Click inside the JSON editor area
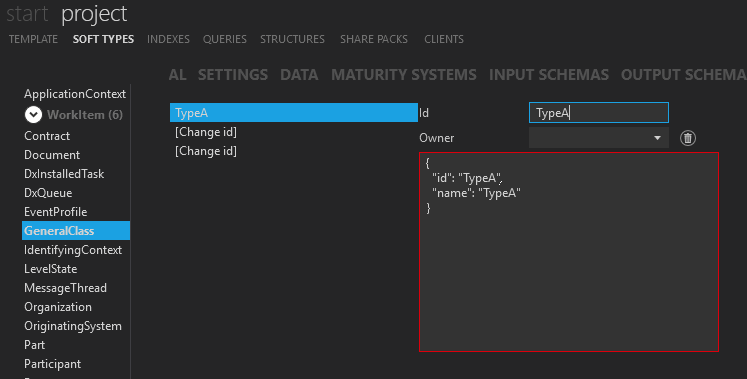 pyautogui.click(x=569, y=252)
